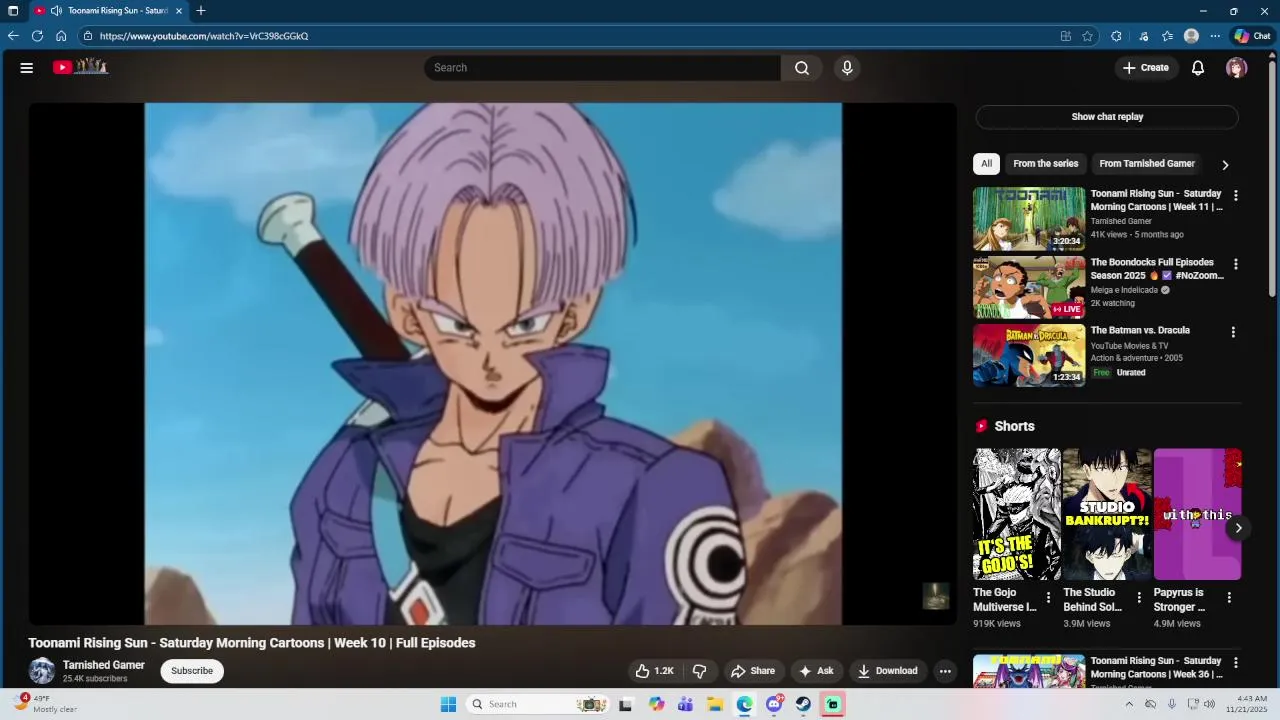Open the taskbar clock and date
Viewport: 1280px width, 720px height.
[1252, 704]
